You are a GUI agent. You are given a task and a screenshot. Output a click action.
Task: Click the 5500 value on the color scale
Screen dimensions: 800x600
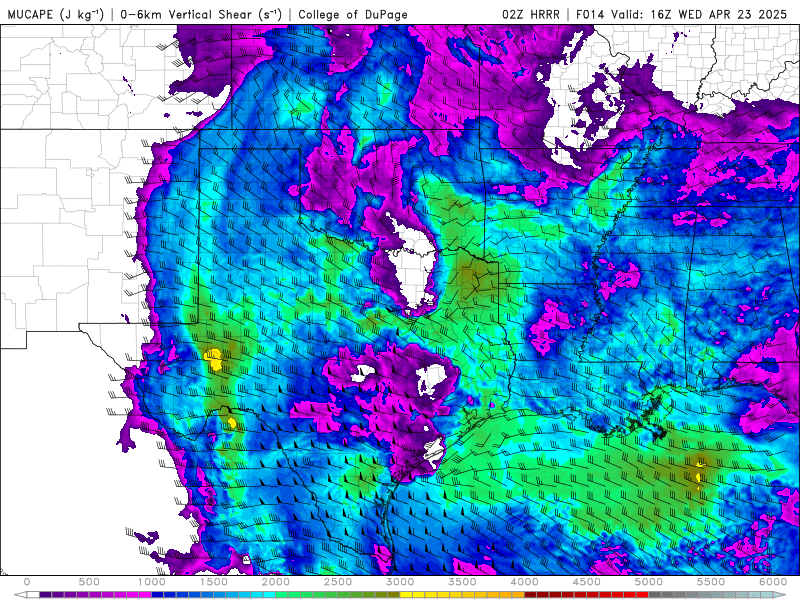coord(711,582)
